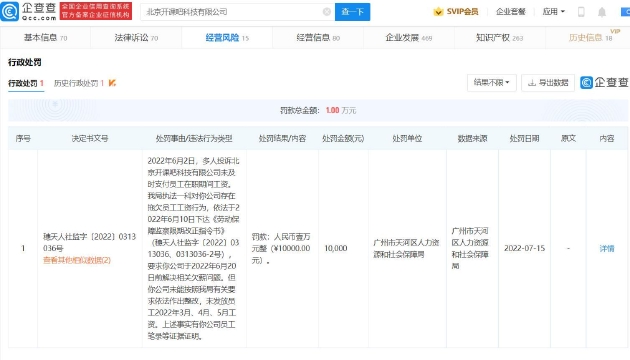The height and width of the screenshot is (360, 630).
Task: Click document number 穗天人社监字 [2022] 0313036号
Action: tap(89, 242)
